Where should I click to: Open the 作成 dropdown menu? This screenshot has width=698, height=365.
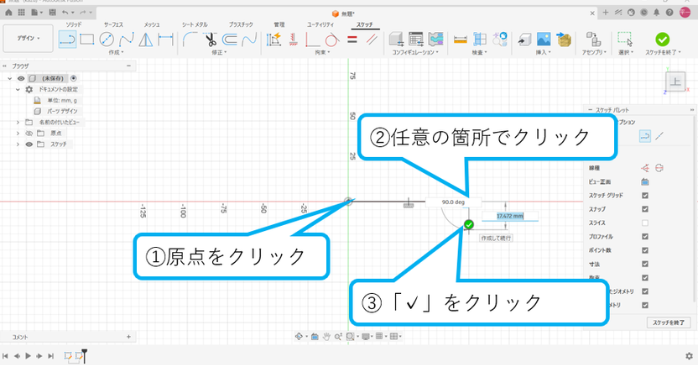pos(116,53)
